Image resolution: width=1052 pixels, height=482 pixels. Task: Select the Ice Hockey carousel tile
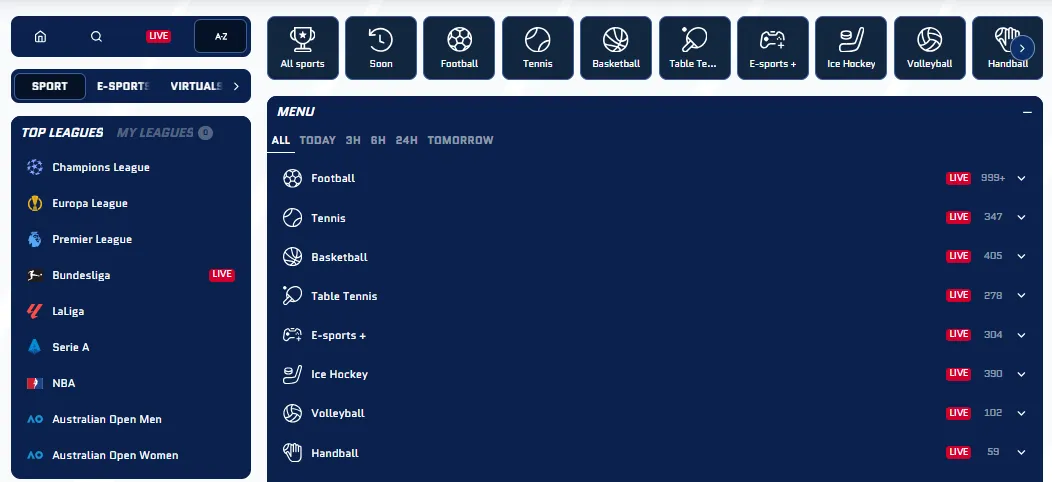(x=851, y=47)
